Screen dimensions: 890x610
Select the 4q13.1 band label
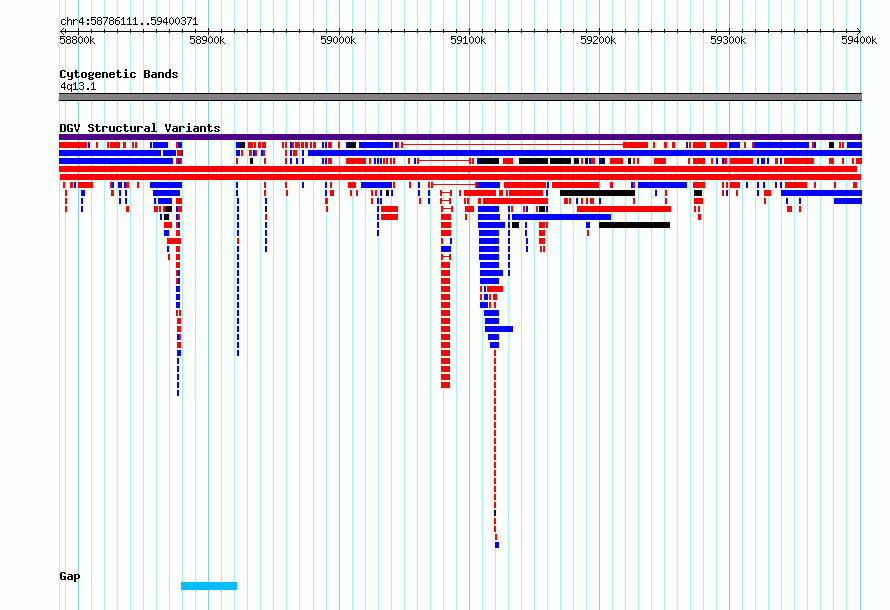[x=78, y=87]
